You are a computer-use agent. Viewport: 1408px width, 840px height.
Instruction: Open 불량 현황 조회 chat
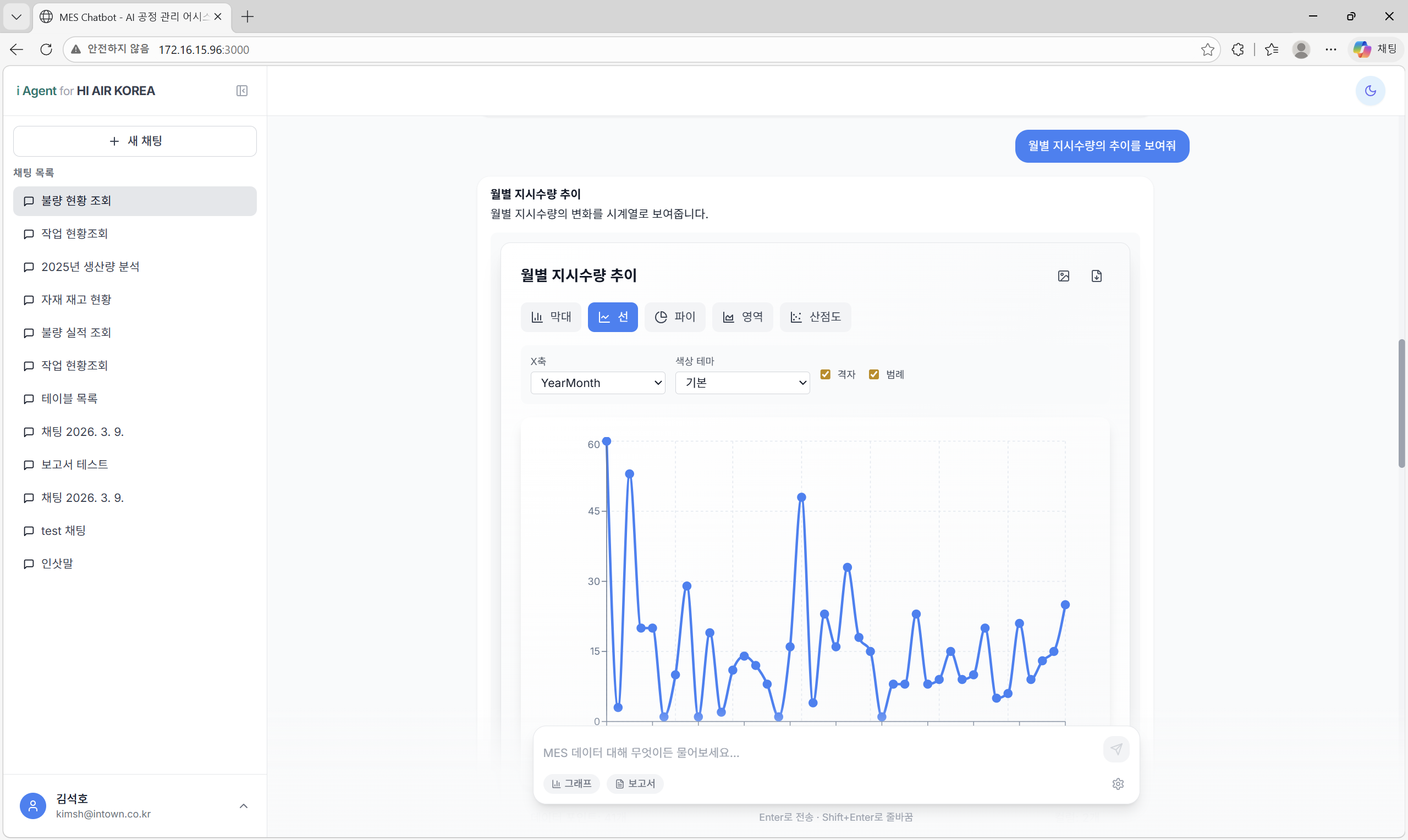[135, 201]
